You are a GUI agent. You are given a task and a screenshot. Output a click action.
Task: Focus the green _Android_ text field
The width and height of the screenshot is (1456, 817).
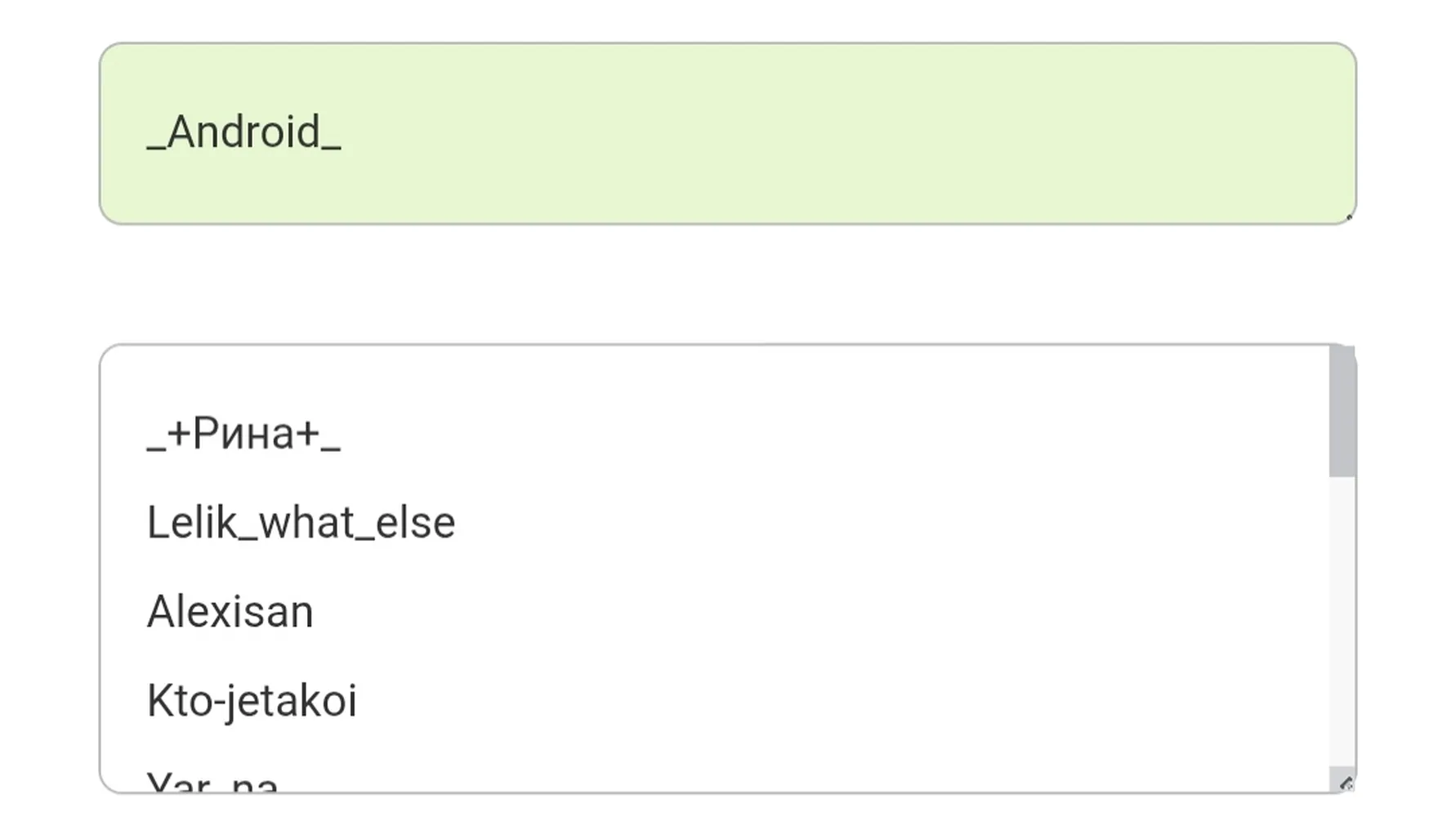click(x=727, y=133)
